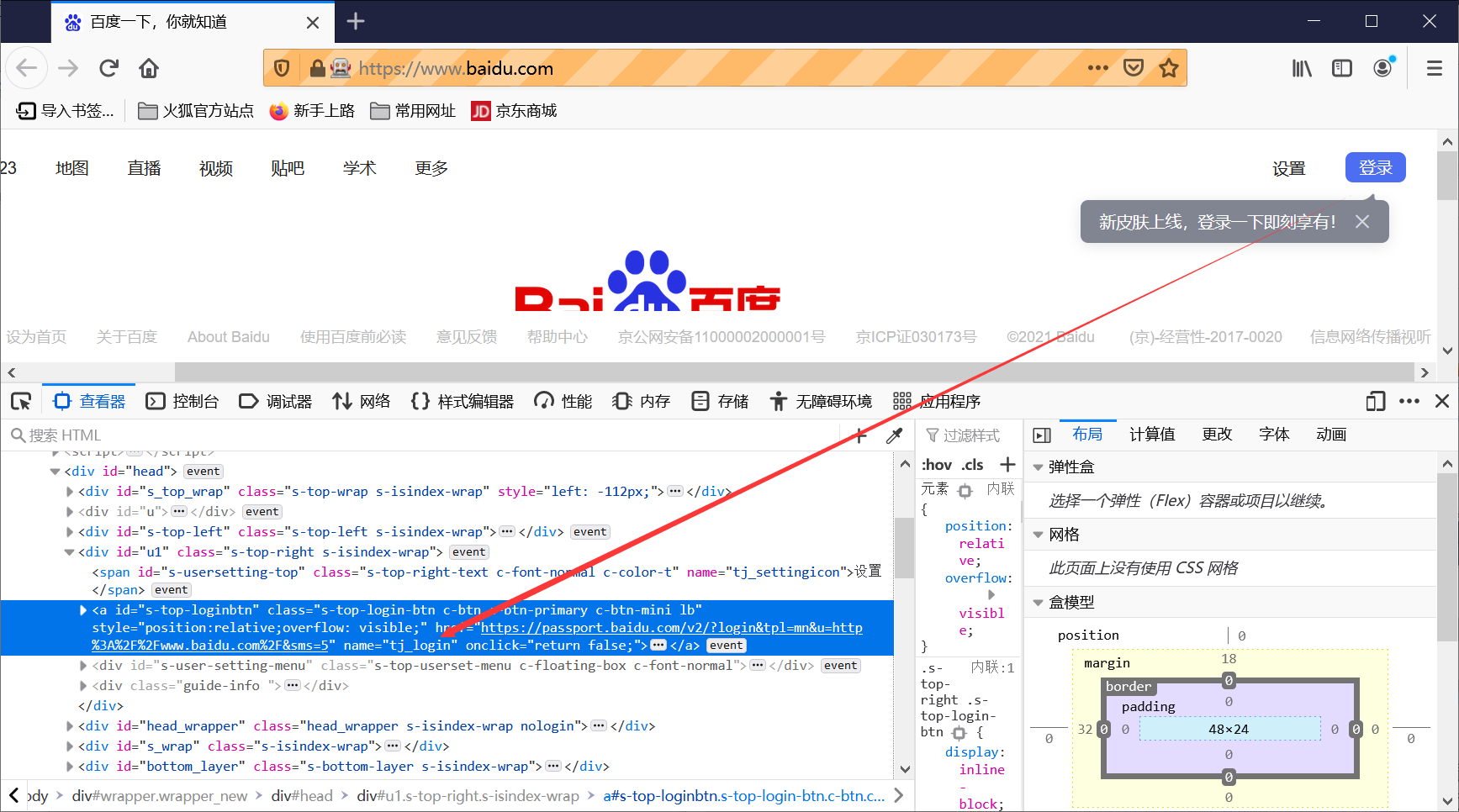This screenshot has height=812, width=1459.
Task: Open the Firefox library icon
Action: pos(1302,68)
